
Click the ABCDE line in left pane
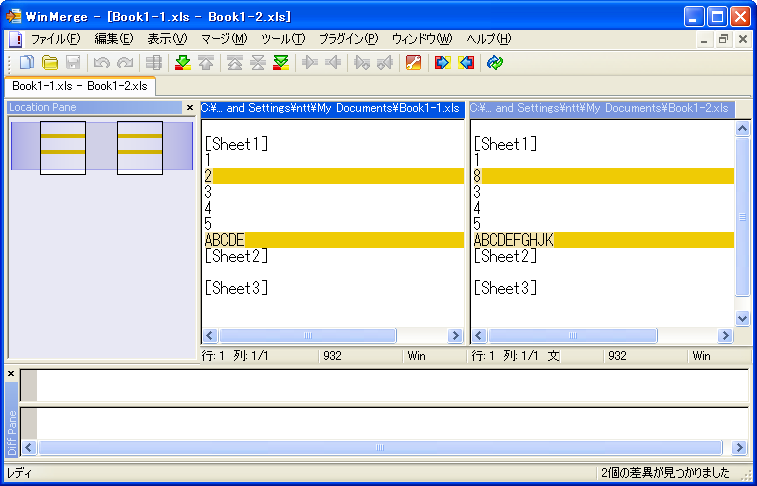click(333, 240)
